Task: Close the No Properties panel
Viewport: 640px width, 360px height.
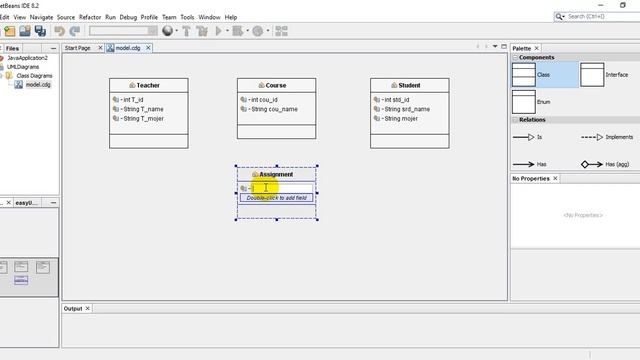Action: pyautogui.click(x=555, y=178)
